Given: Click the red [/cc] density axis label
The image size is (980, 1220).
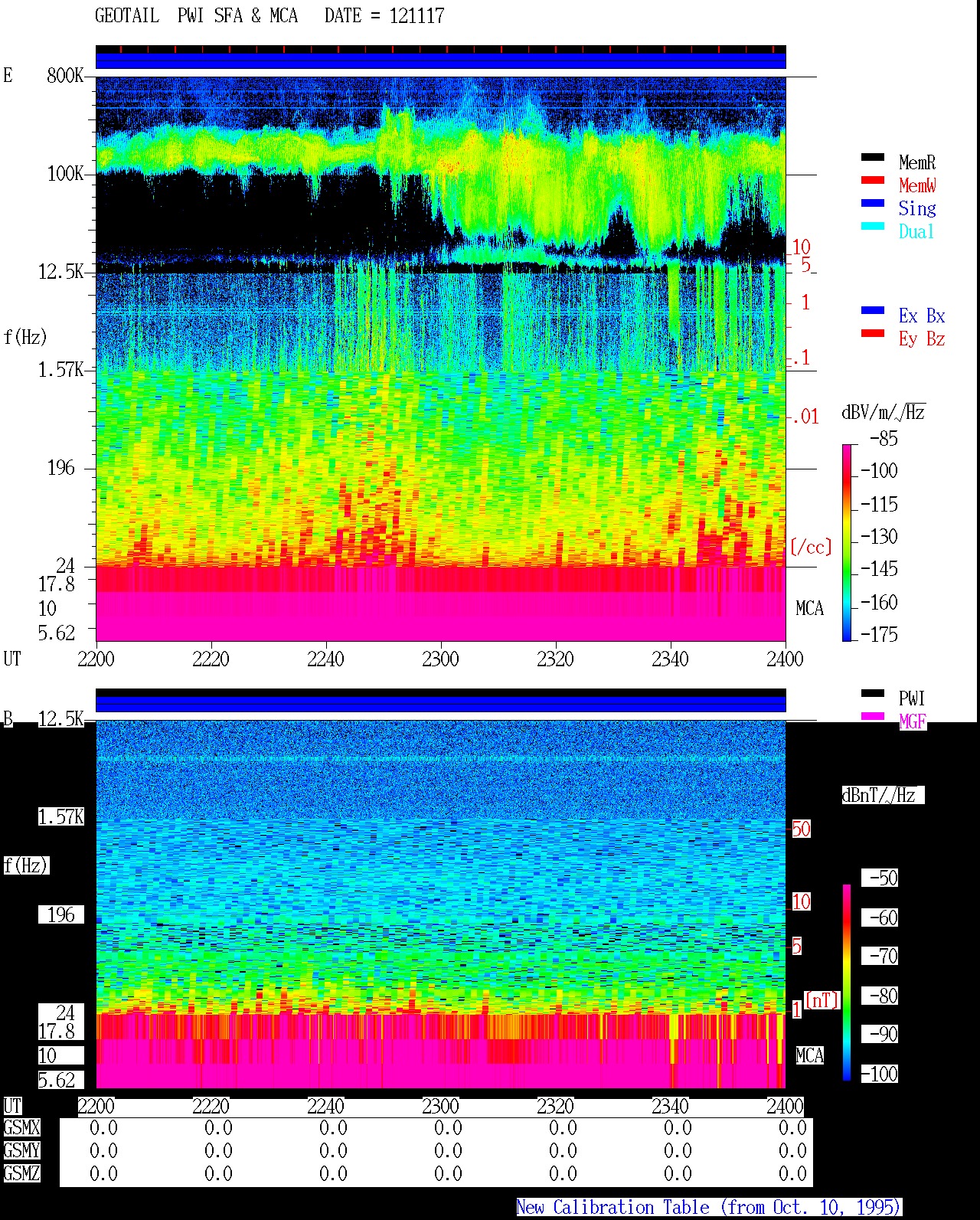Looking at the screenshot, I should [811, 547].
